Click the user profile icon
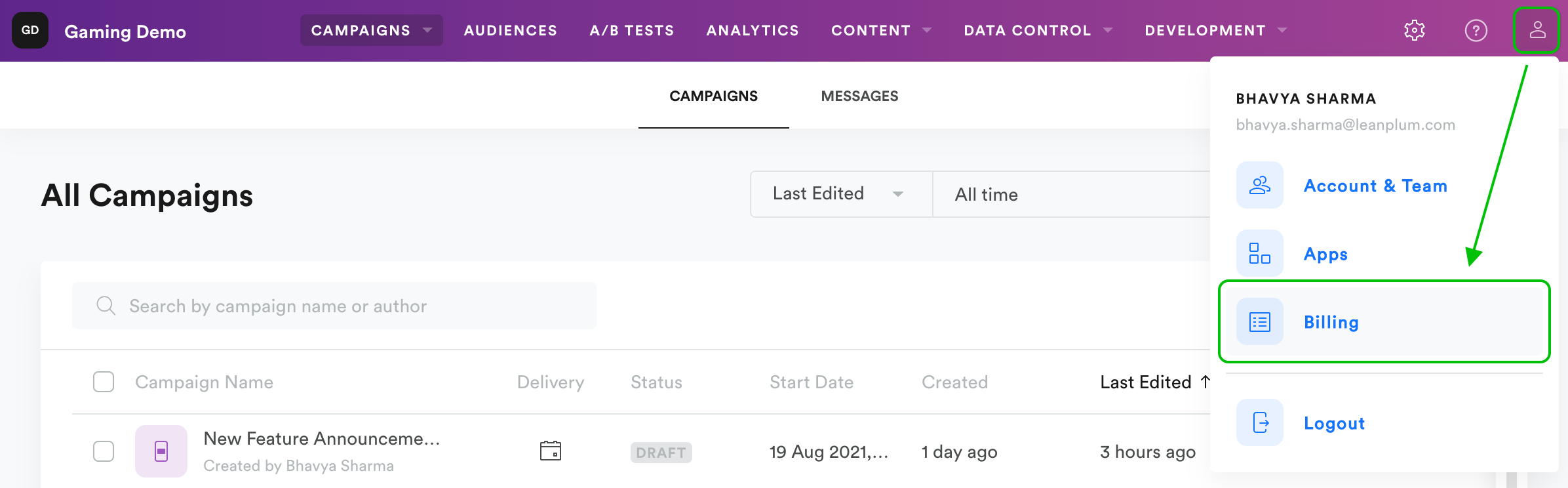Image resolution: width=1568 pixels, height=488 pixels. (1537, 30)
